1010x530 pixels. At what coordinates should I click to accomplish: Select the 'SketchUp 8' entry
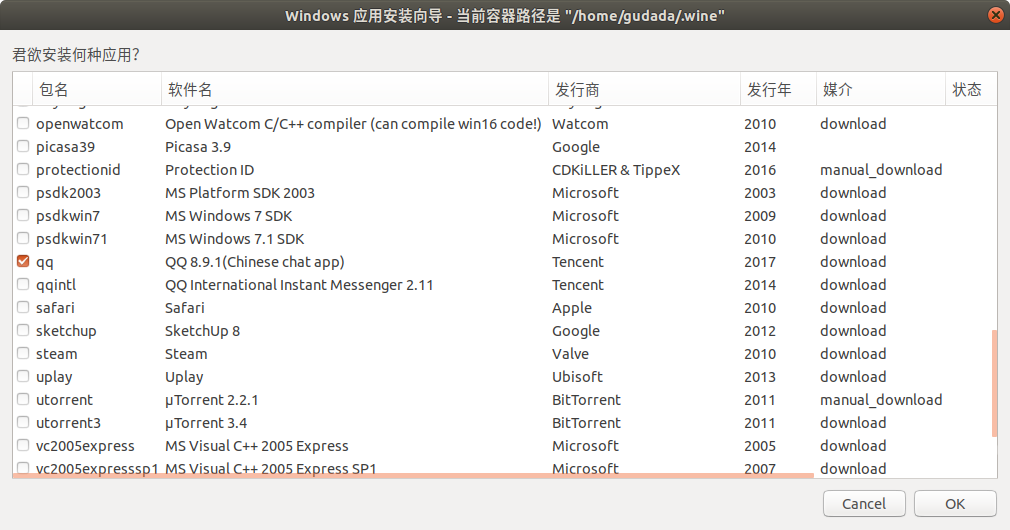click(x=202, y=331)
